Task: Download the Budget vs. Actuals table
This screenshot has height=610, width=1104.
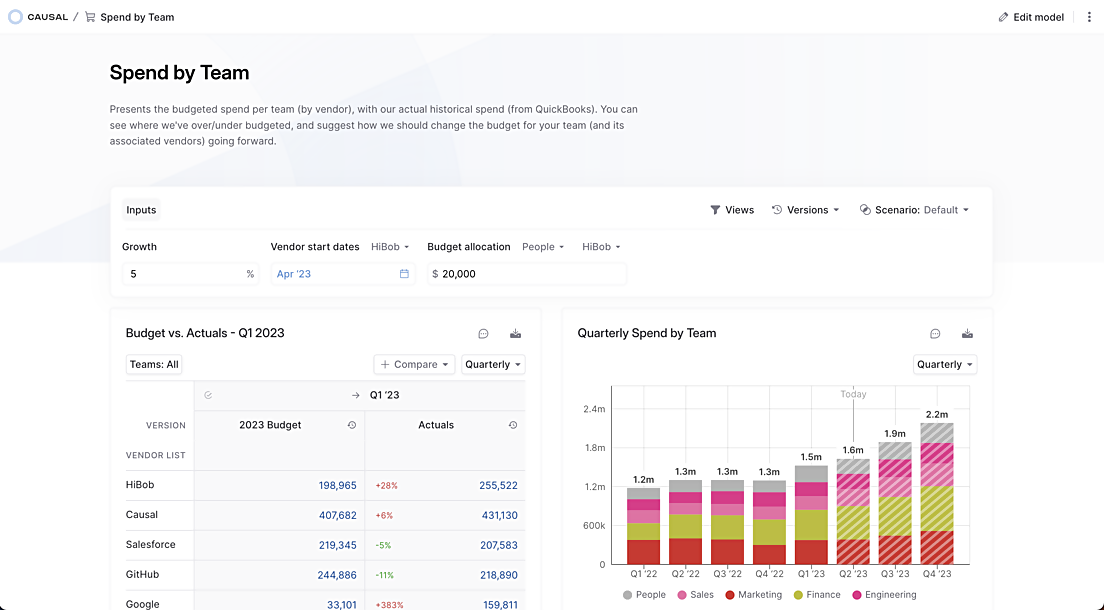Action: click(515, 334)
